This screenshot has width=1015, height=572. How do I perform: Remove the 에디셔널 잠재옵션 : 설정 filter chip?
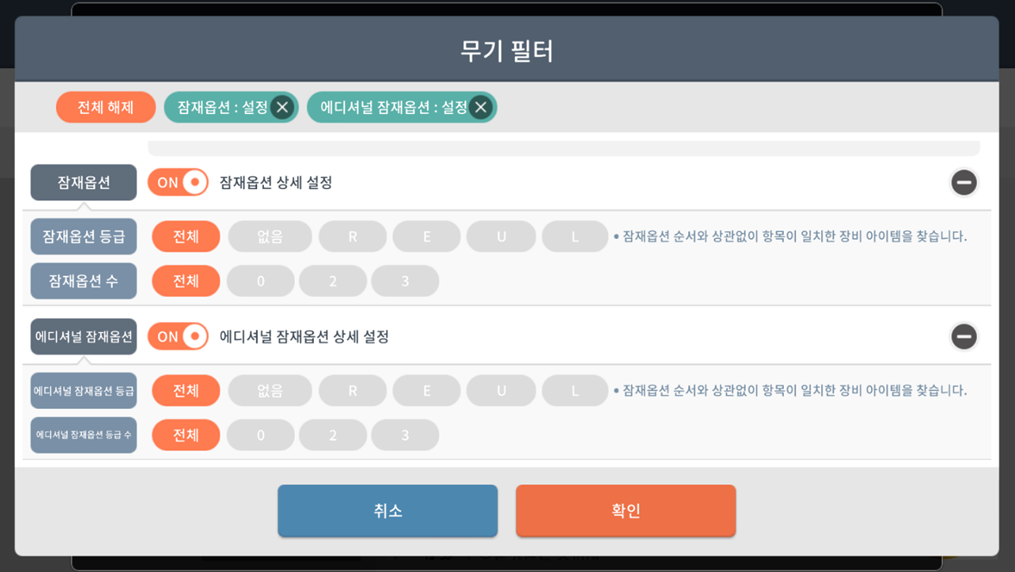pyautogui.click(x=481, y=107)
